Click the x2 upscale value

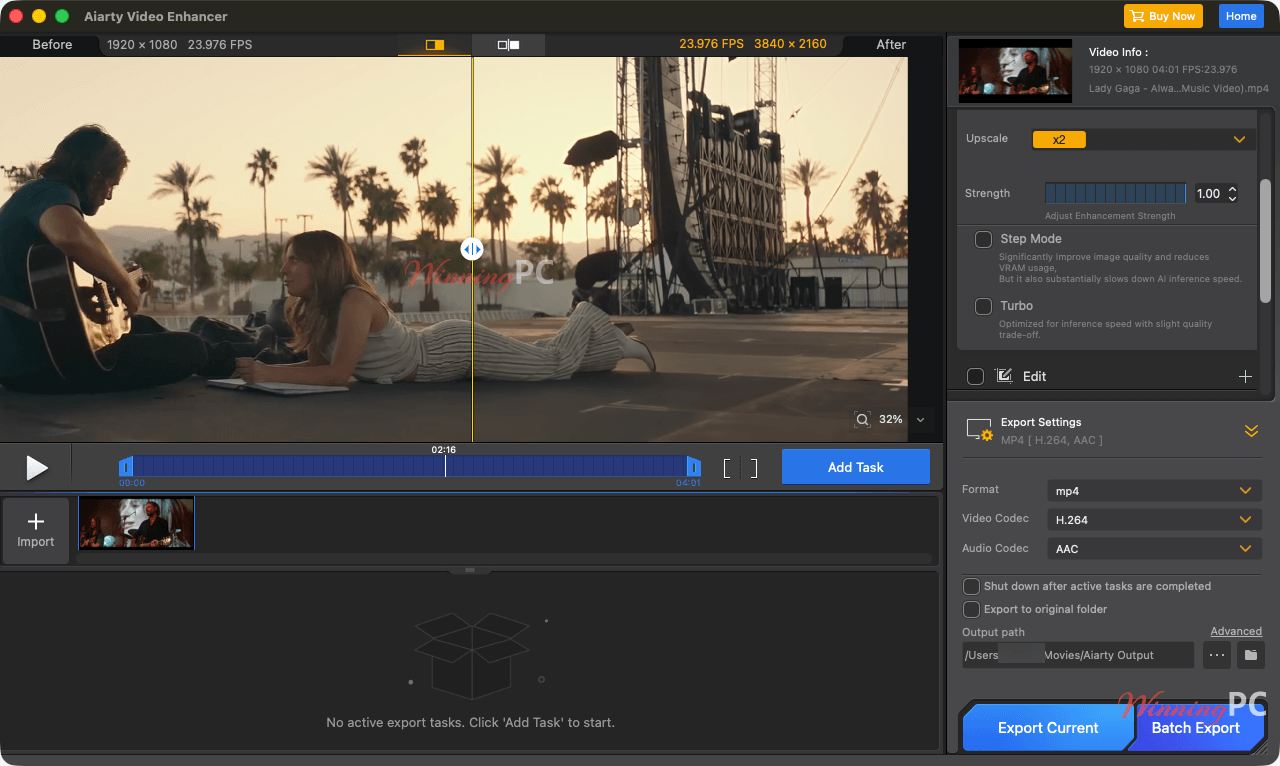tap(1059, 139)
